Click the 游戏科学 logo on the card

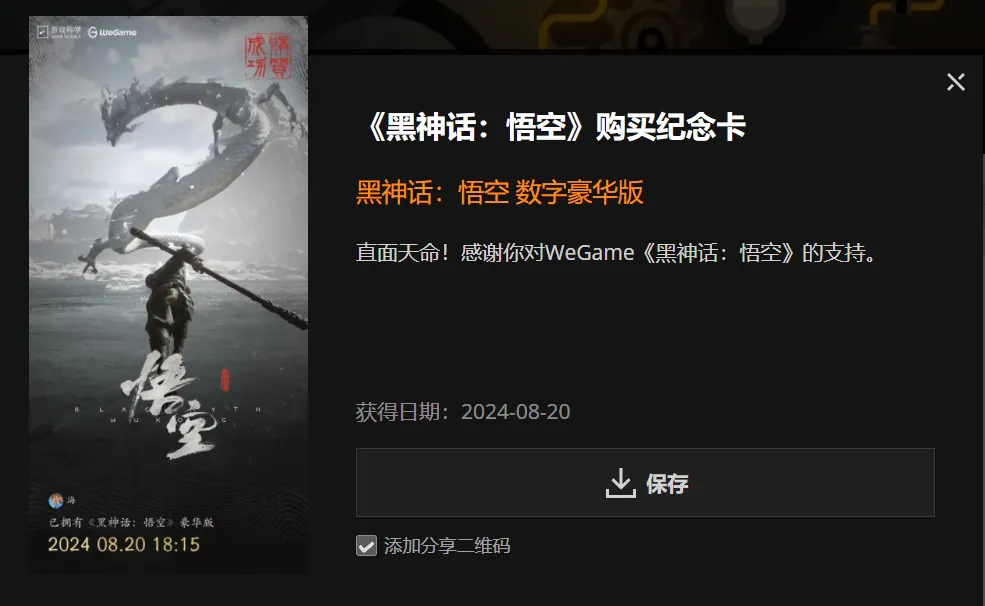click(60, 32)
